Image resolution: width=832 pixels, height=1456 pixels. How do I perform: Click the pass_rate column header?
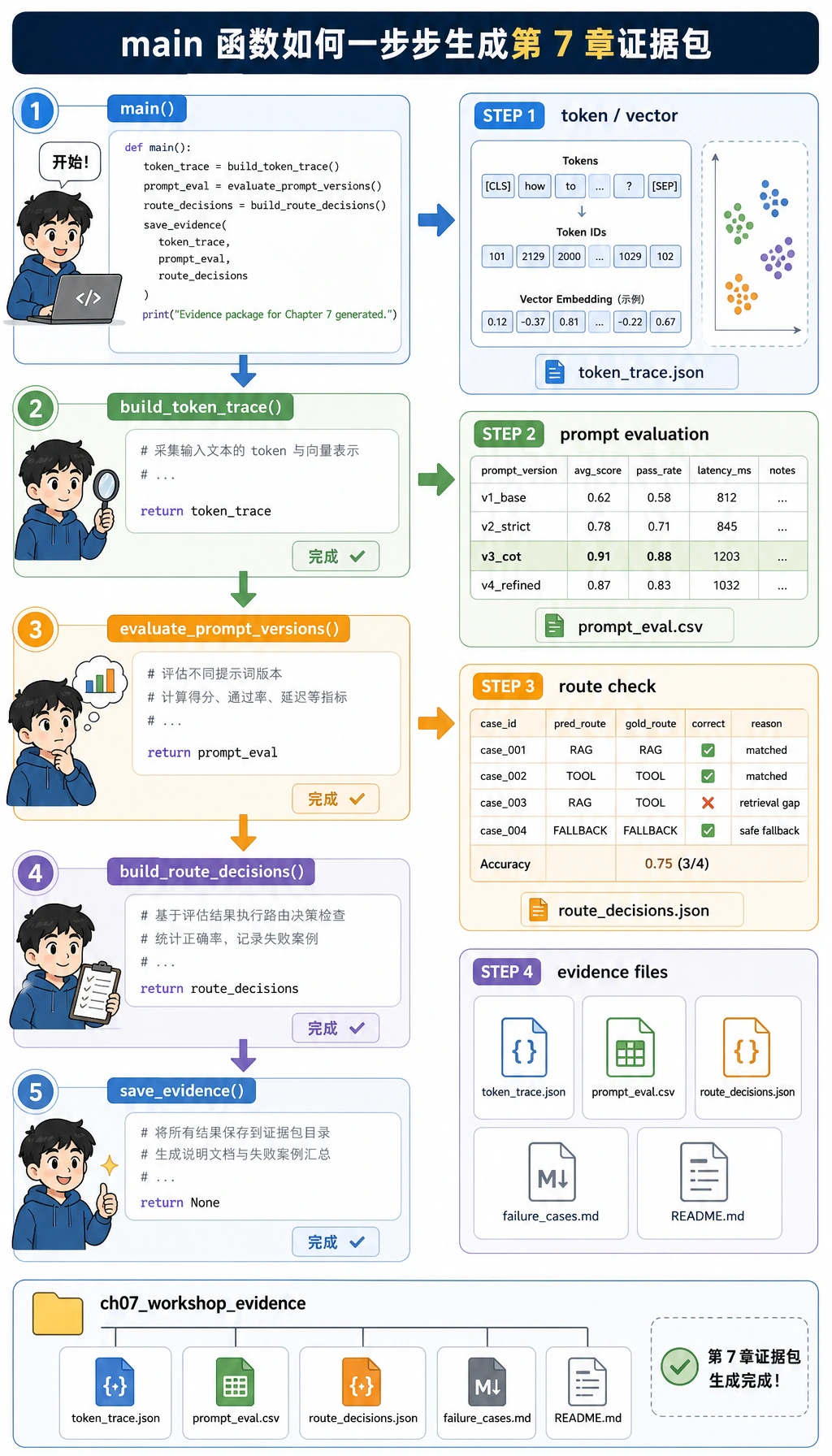(x=659, y=470)
